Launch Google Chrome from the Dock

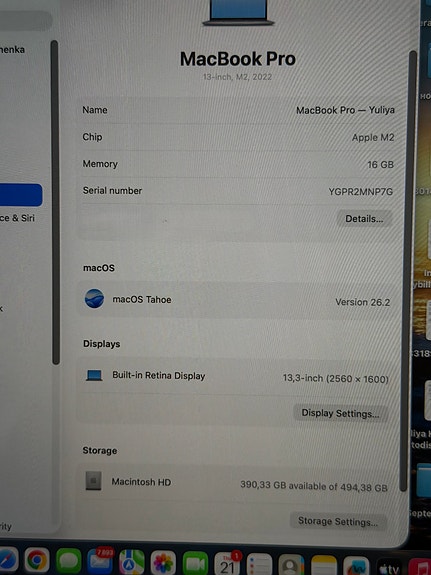click(x=37, y=560)
